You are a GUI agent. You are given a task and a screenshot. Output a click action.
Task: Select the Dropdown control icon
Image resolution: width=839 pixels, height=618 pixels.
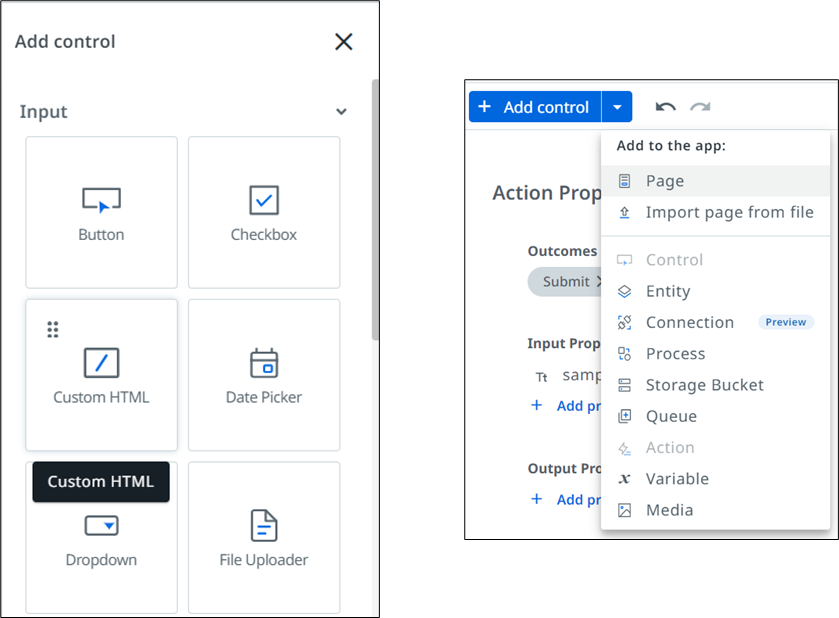click(100, 525)
